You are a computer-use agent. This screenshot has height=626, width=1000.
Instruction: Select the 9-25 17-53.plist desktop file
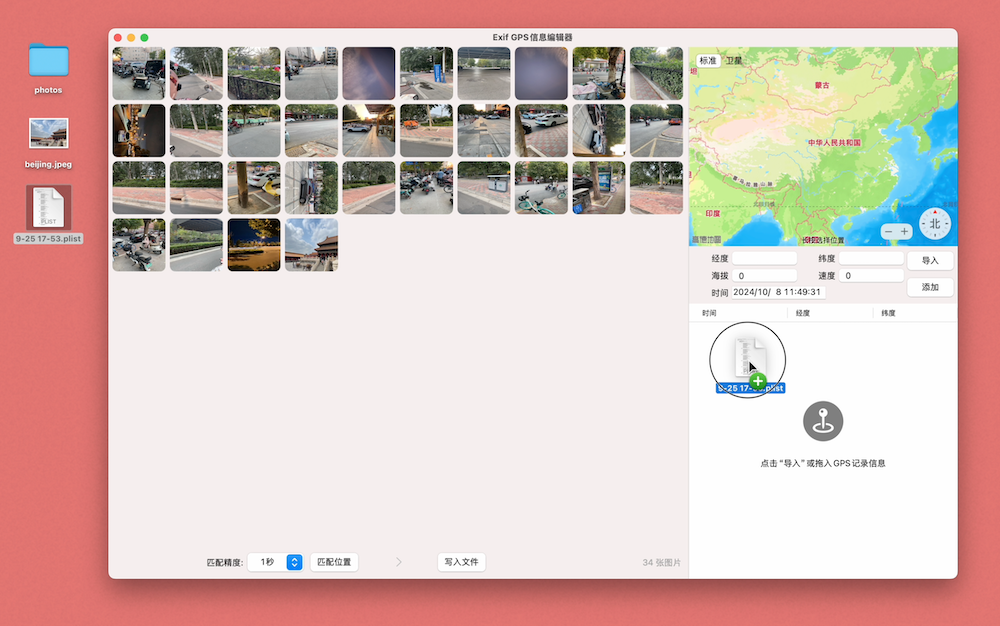click(48, 207)
